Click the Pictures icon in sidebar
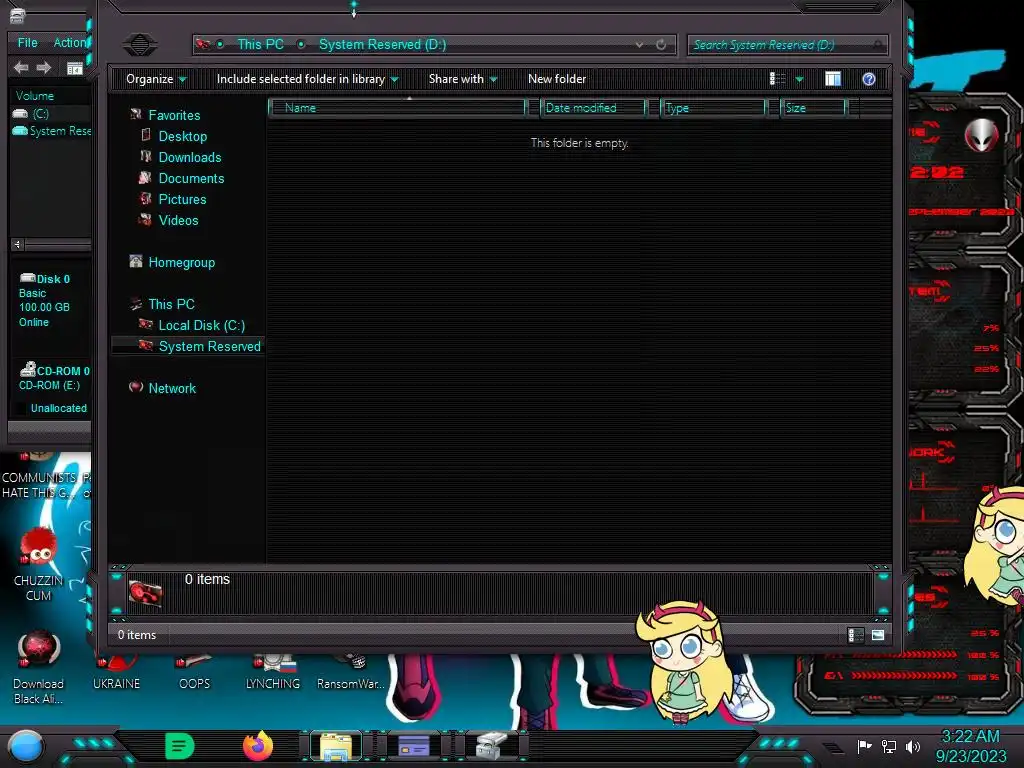The image size is (1024, 768). [146, 199]
